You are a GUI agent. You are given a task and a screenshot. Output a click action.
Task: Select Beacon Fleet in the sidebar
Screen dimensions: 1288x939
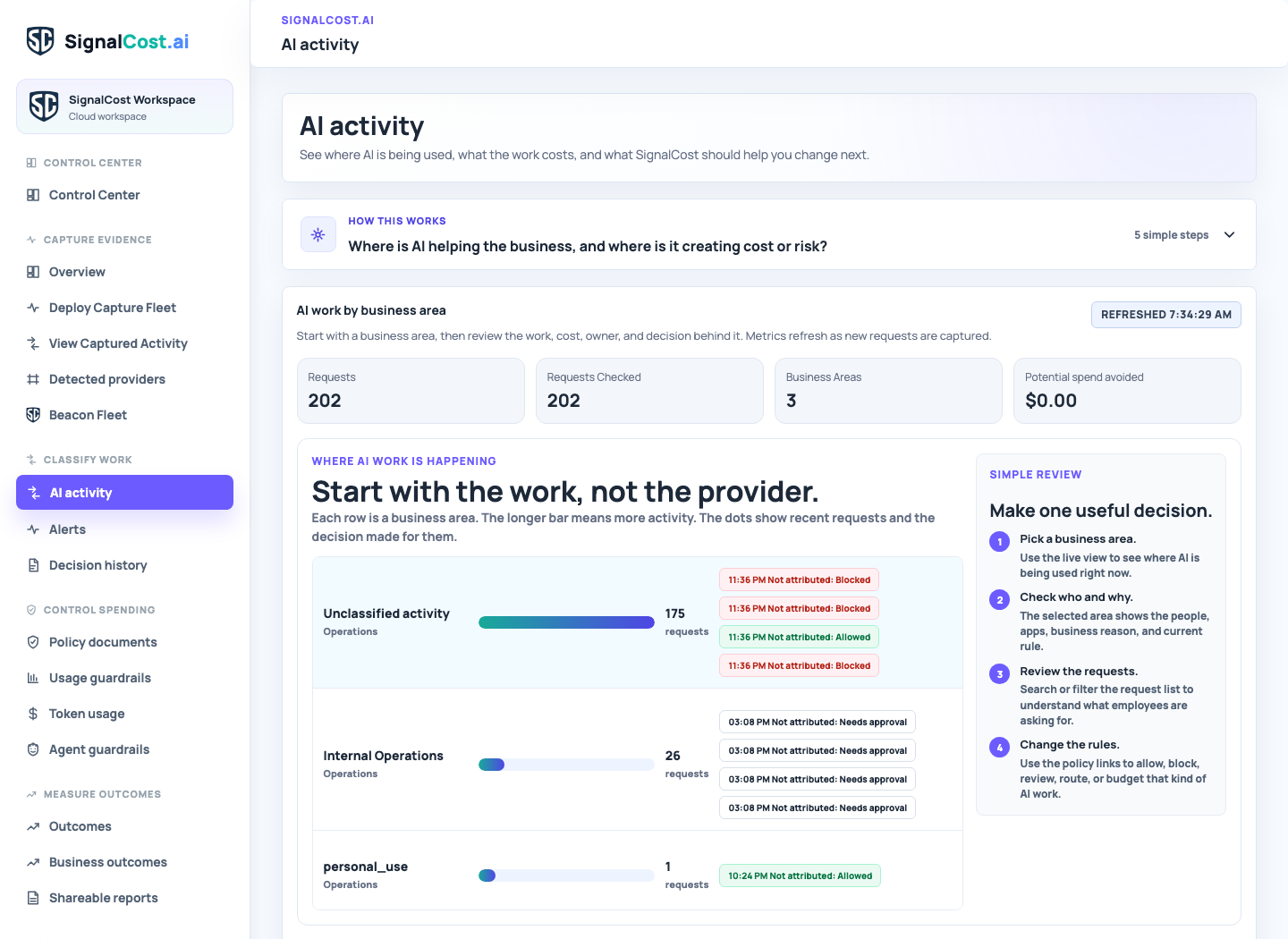(x=124, y=415)
